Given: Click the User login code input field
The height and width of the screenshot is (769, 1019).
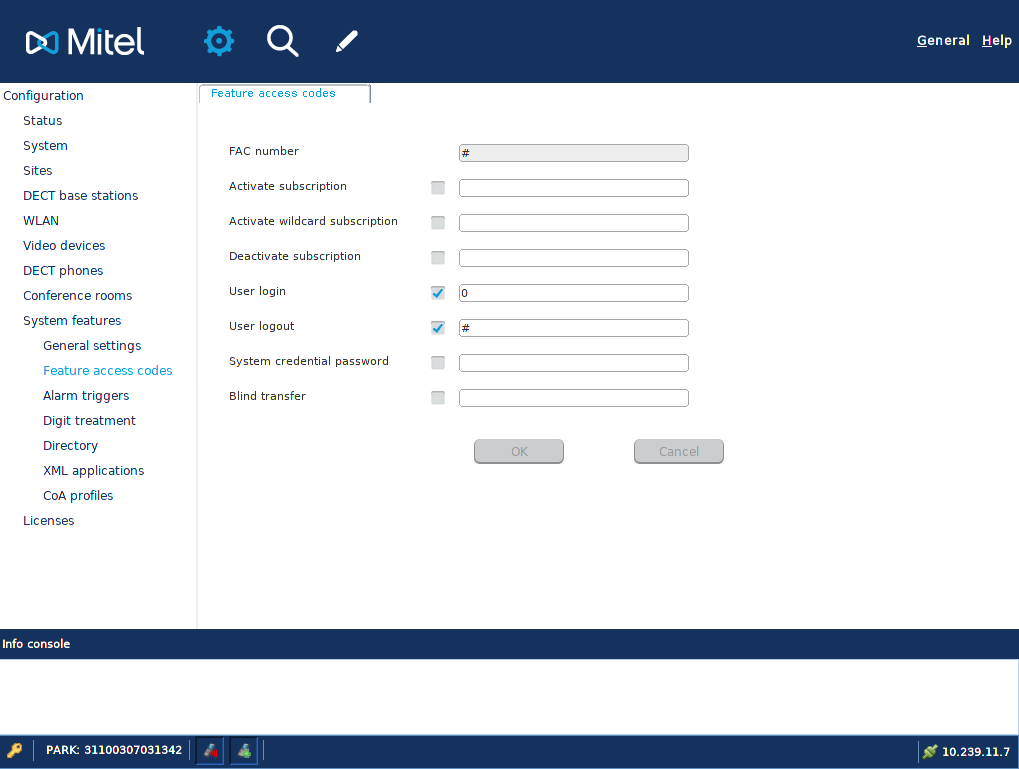Looking at the screenshot, I should [x=573, y=293].
